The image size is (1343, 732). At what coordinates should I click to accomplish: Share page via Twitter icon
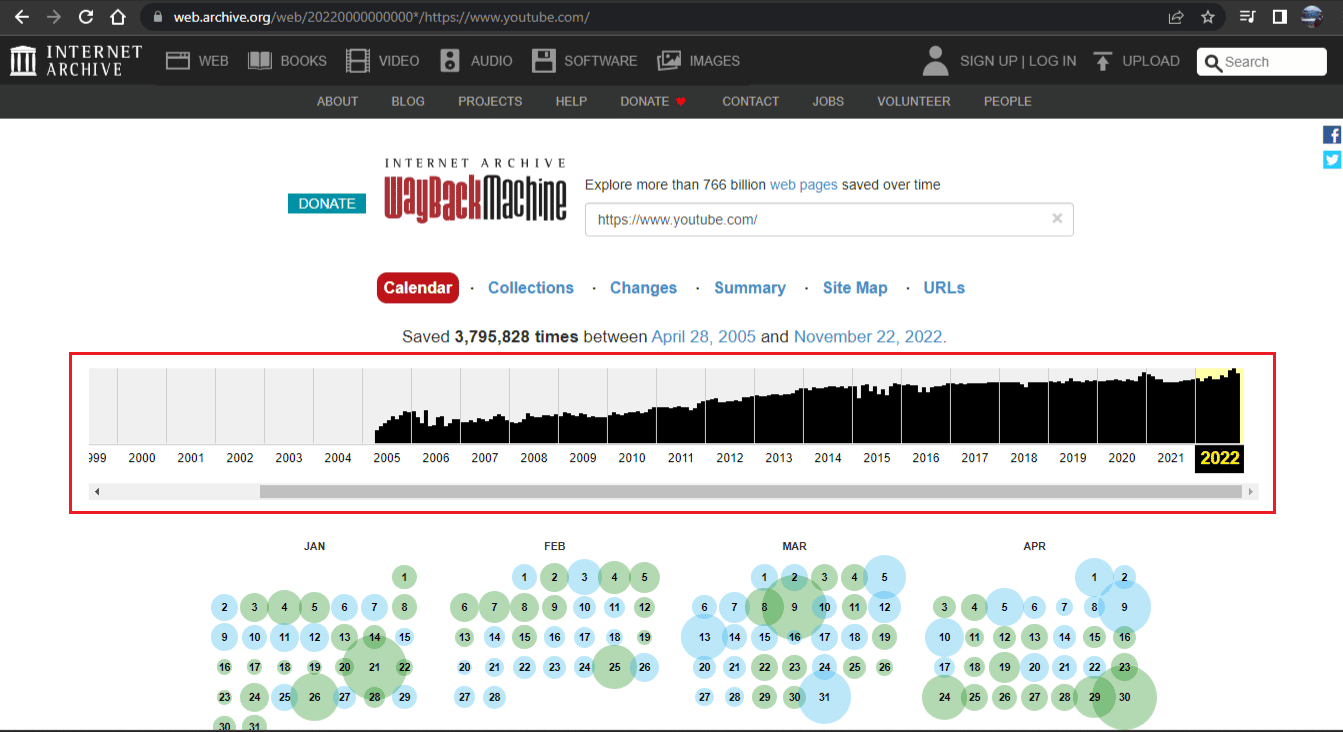coord(1331,160)
